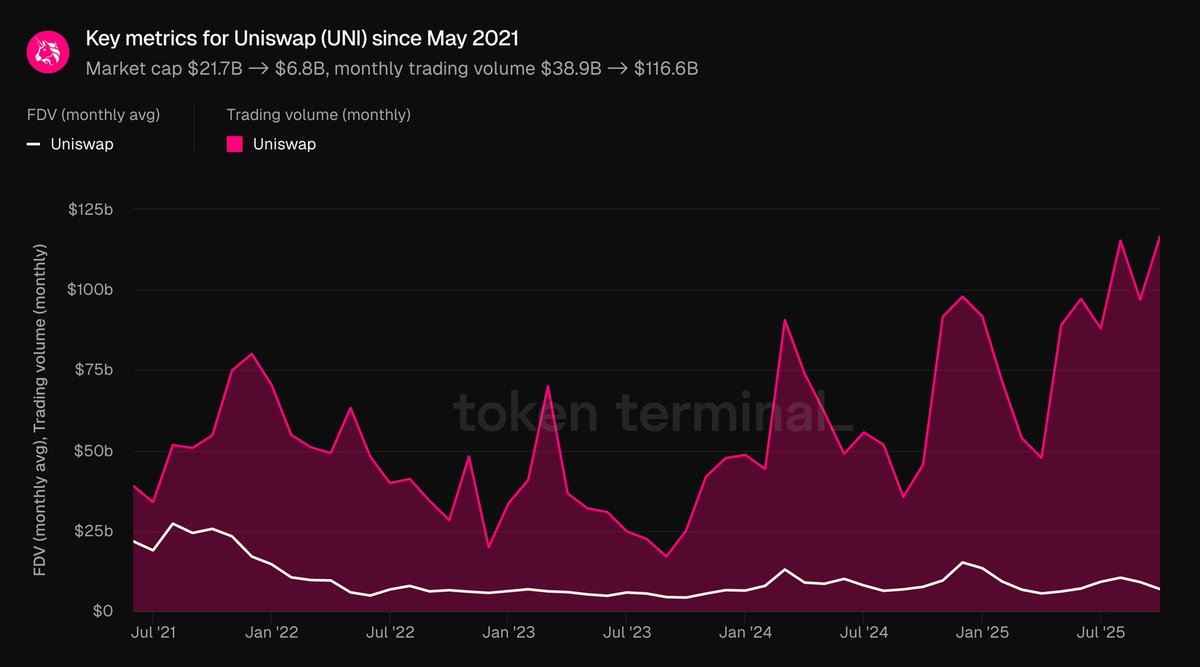This screenshot has width=1200, height=667.
Task: Select the Uniswap label under FDV (monthly avg)
Action: pos(82,144)
